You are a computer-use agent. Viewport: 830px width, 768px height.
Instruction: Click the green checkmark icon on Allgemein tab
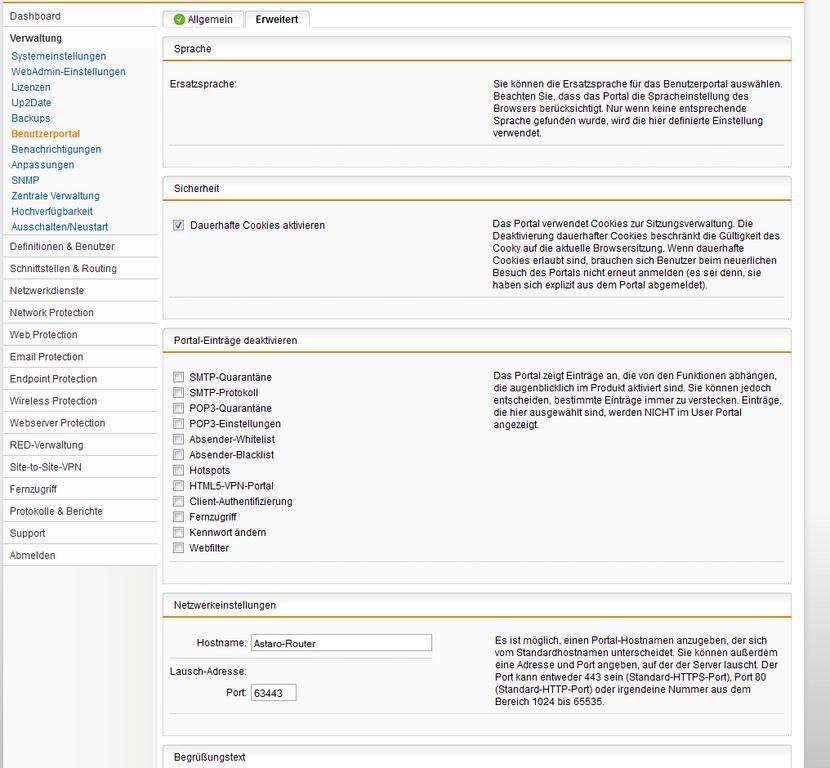pos(179,20)
